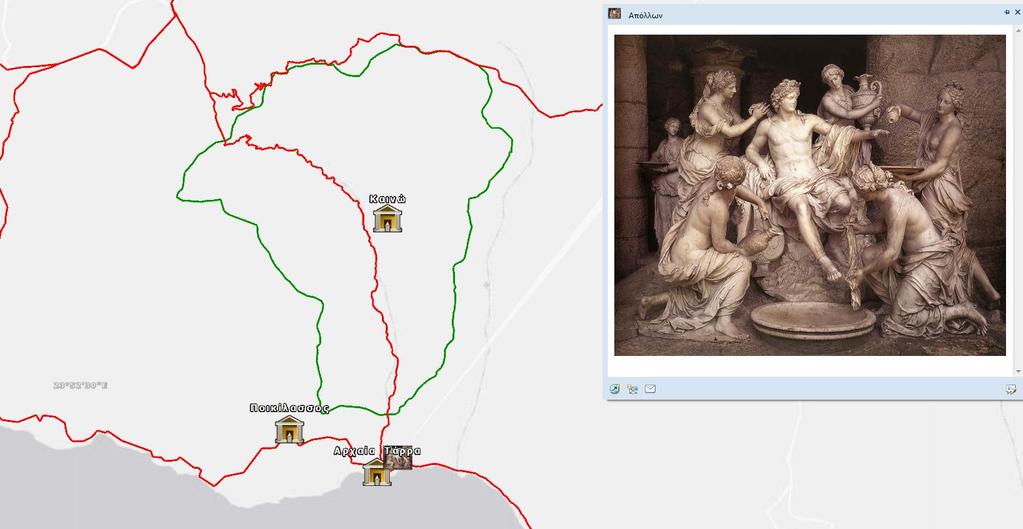Click the temple marker under Ποικίλασσος

(289, 429)
